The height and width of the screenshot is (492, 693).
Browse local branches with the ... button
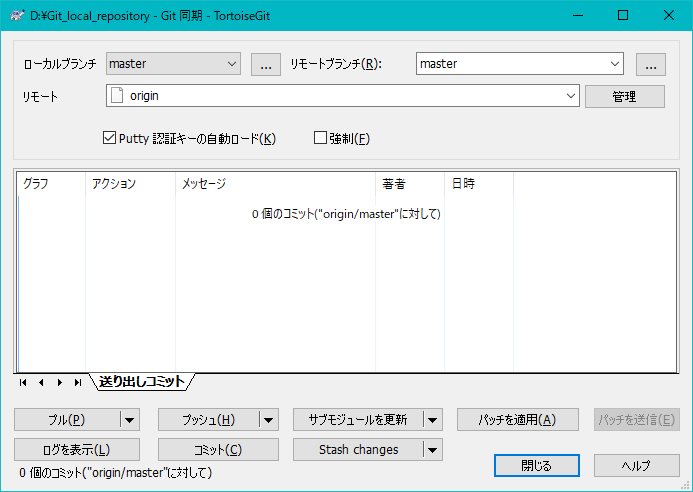[266, 65]
